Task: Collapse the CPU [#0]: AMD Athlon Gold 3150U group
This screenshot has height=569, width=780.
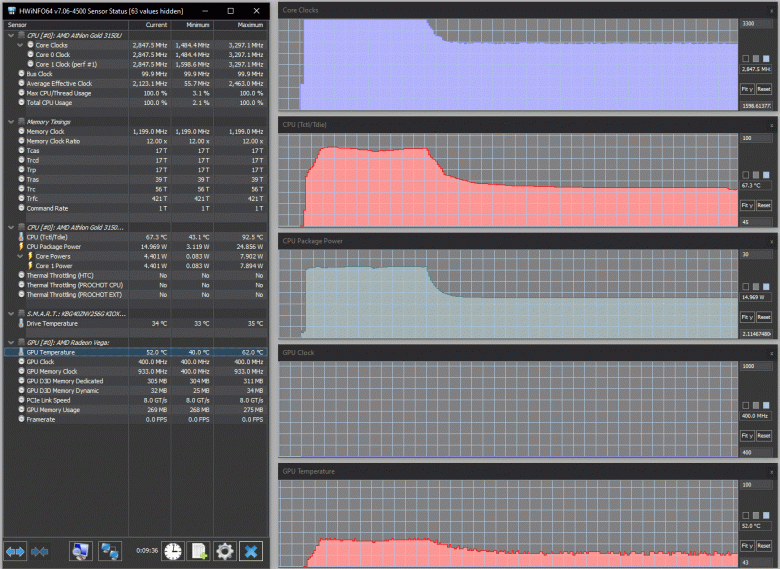Action: coord(11,35)
